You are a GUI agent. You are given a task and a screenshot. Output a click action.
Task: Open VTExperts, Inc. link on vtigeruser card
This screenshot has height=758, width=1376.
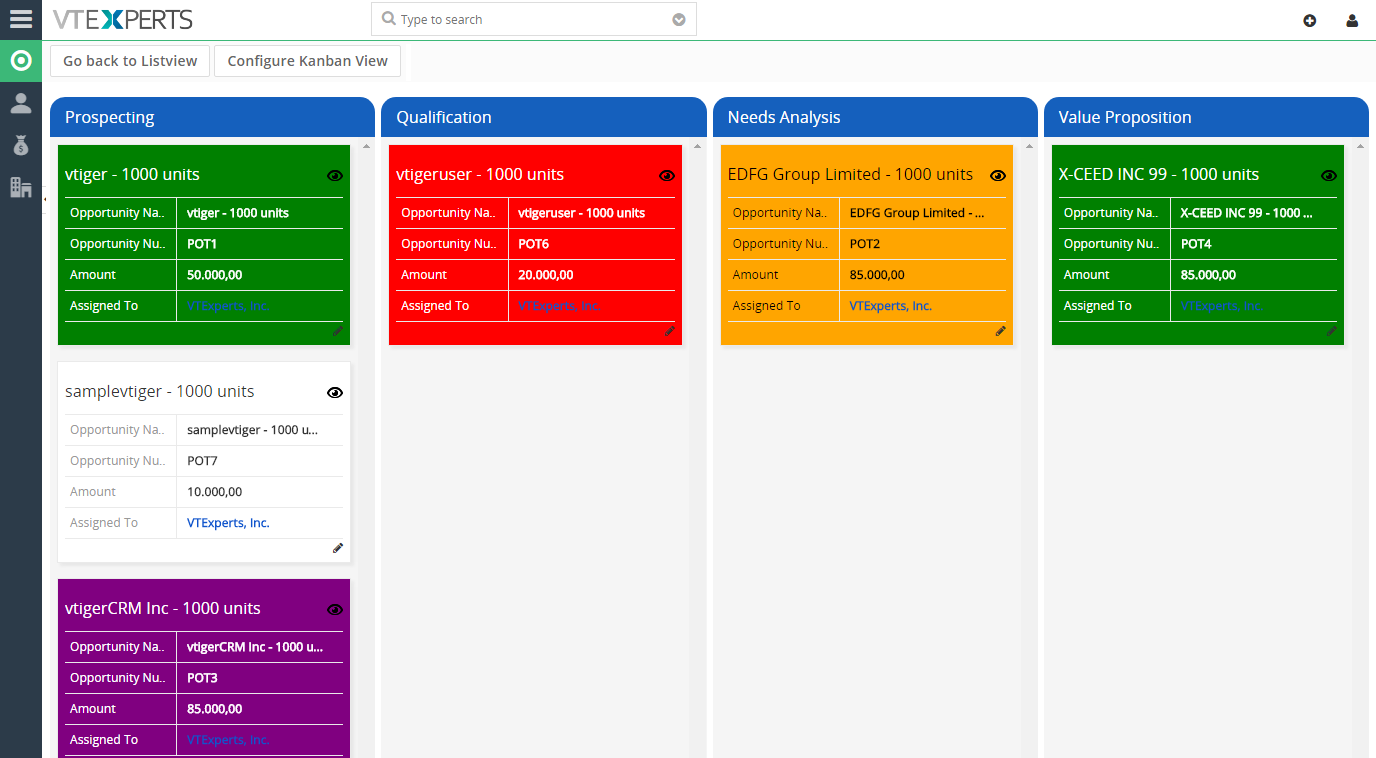click(559, 306)
